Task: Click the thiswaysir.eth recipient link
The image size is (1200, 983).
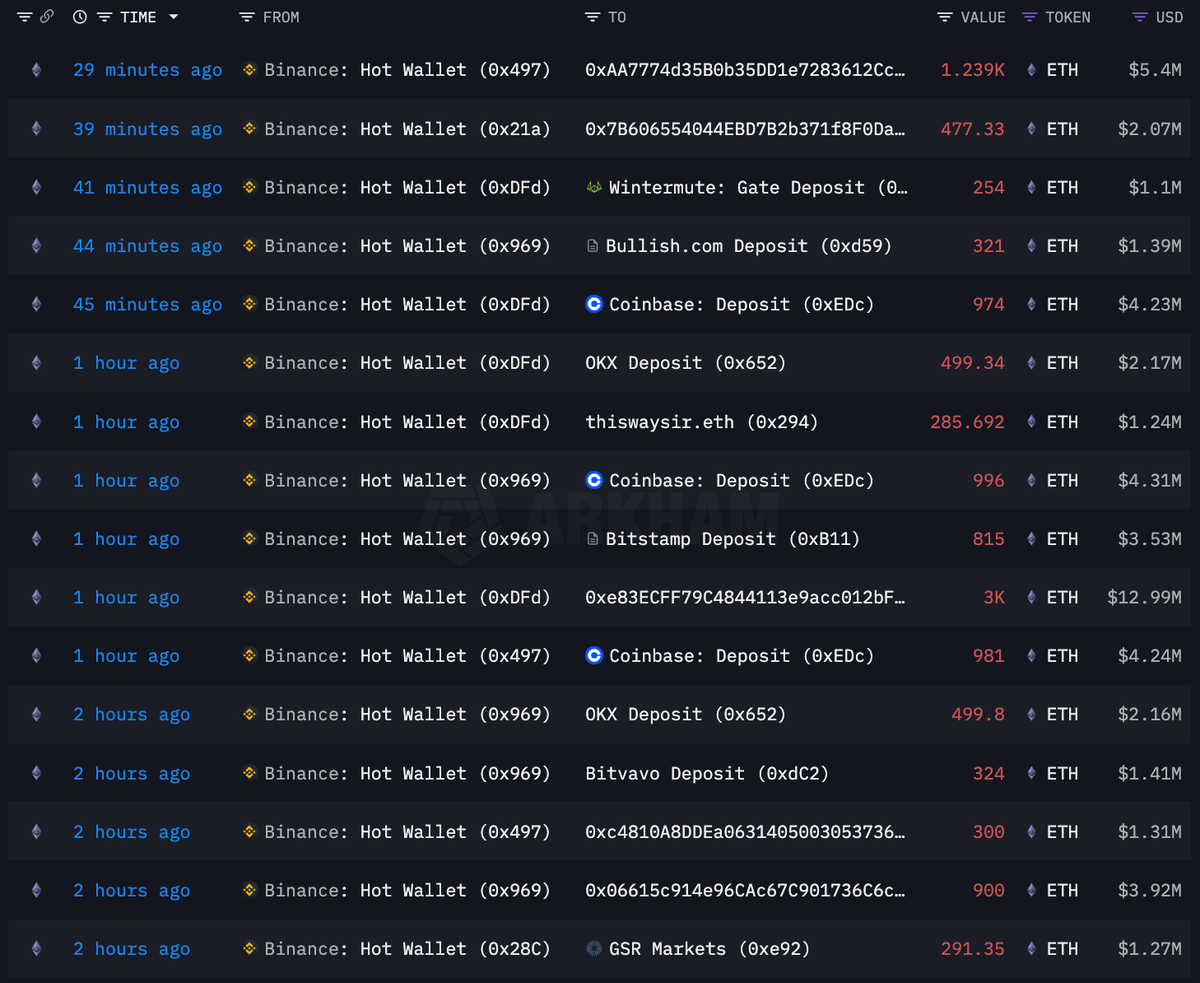Action: [x=702, y=421]
